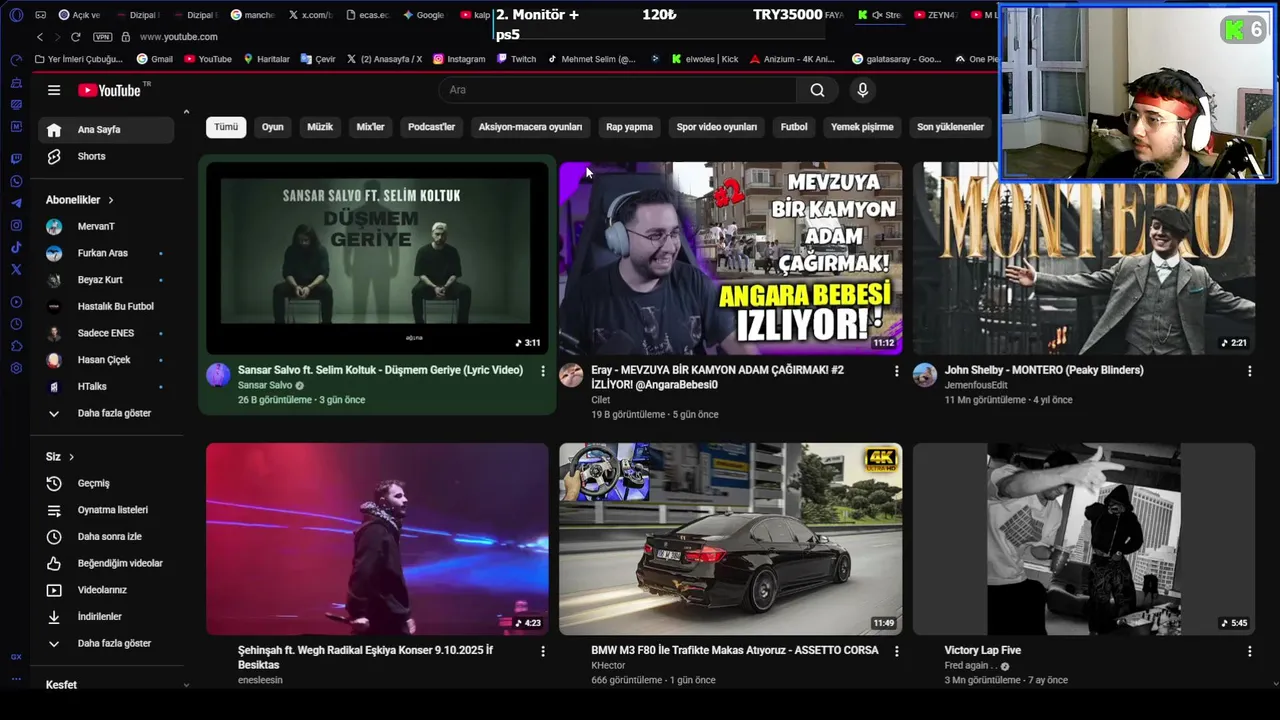
Task: Select the Rap yapma filter chip
Action: click(629, 127)
